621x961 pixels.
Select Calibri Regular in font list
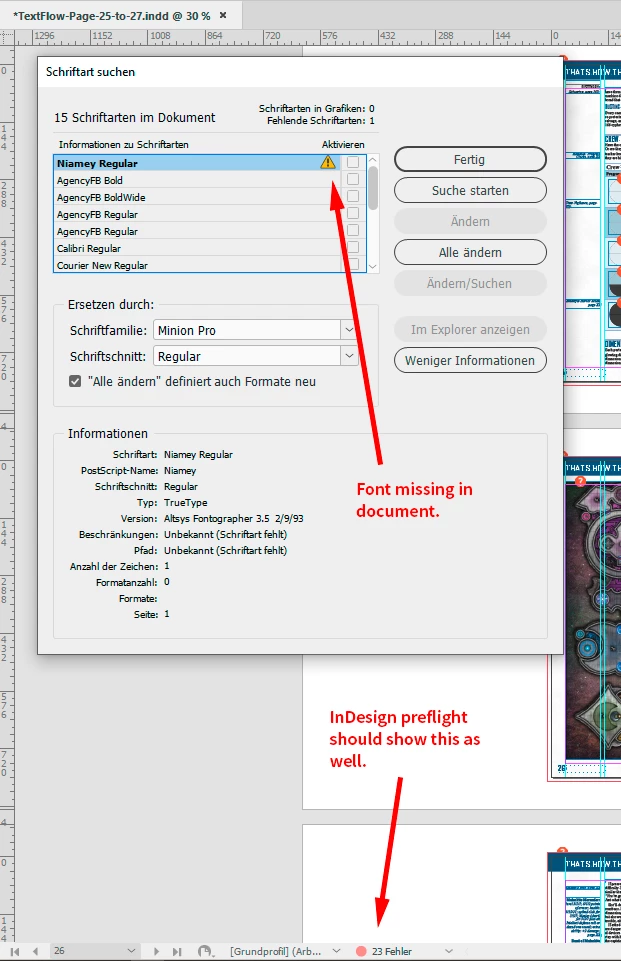tap(197, 248)
